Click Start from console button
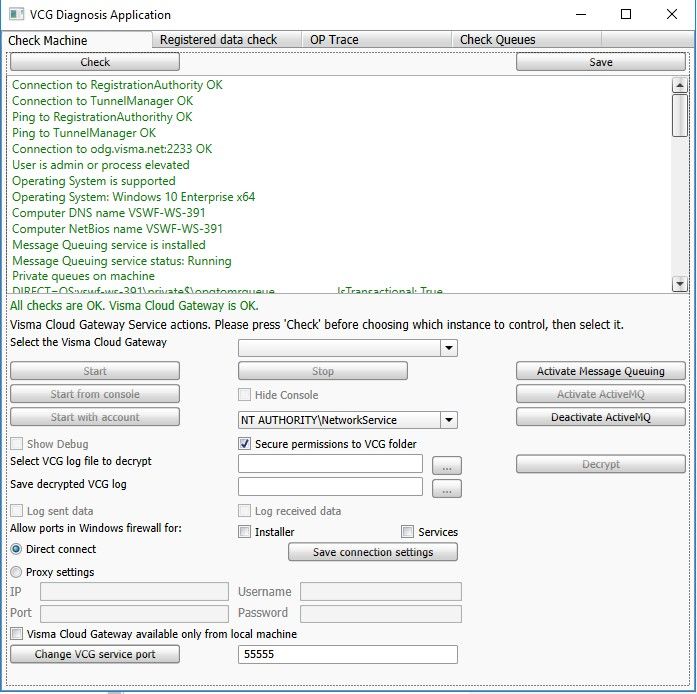Viewport: 697px width, 694px height. pos(95,394)
